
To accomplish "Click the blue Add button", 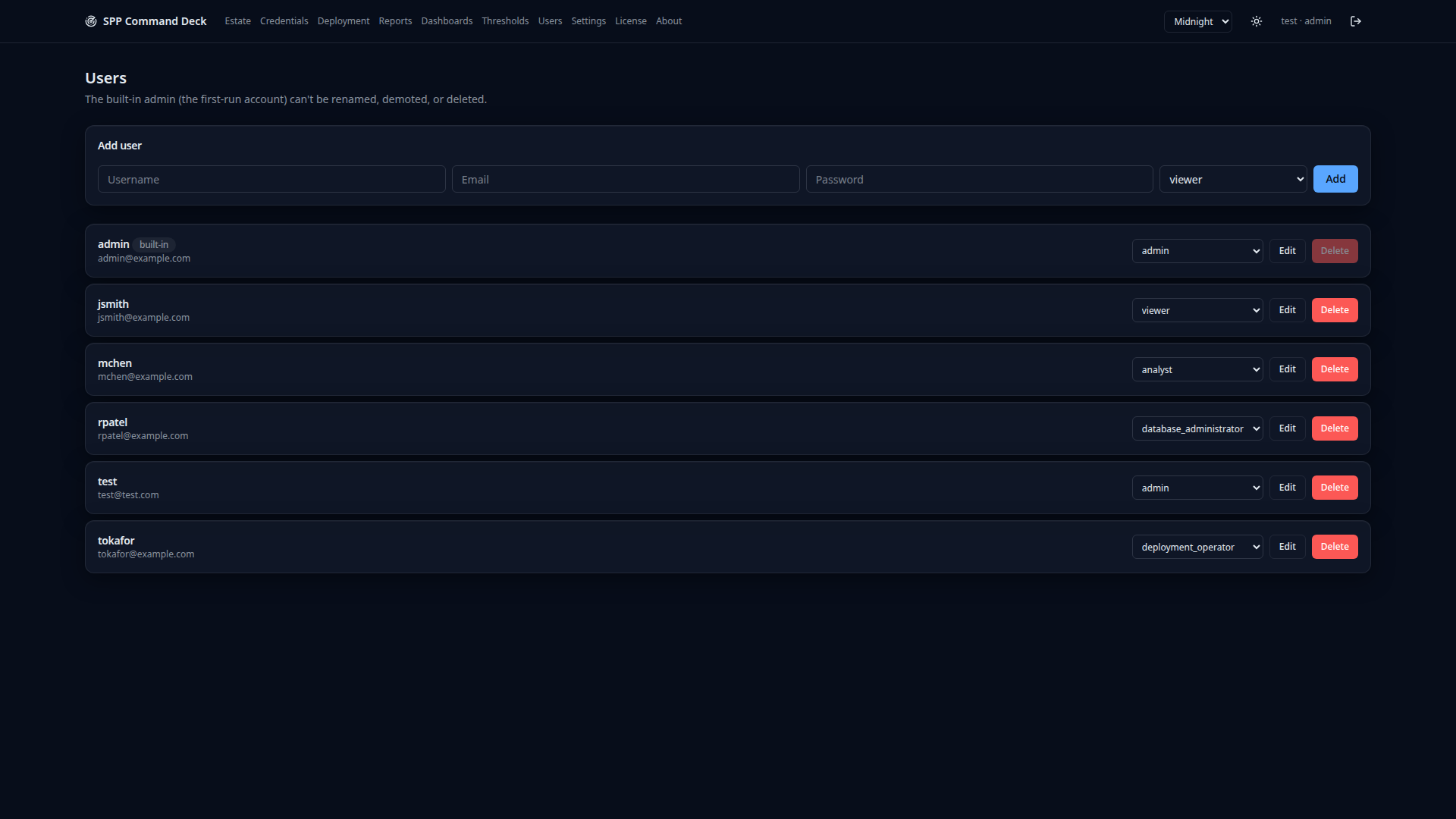I will [1335, 179].
